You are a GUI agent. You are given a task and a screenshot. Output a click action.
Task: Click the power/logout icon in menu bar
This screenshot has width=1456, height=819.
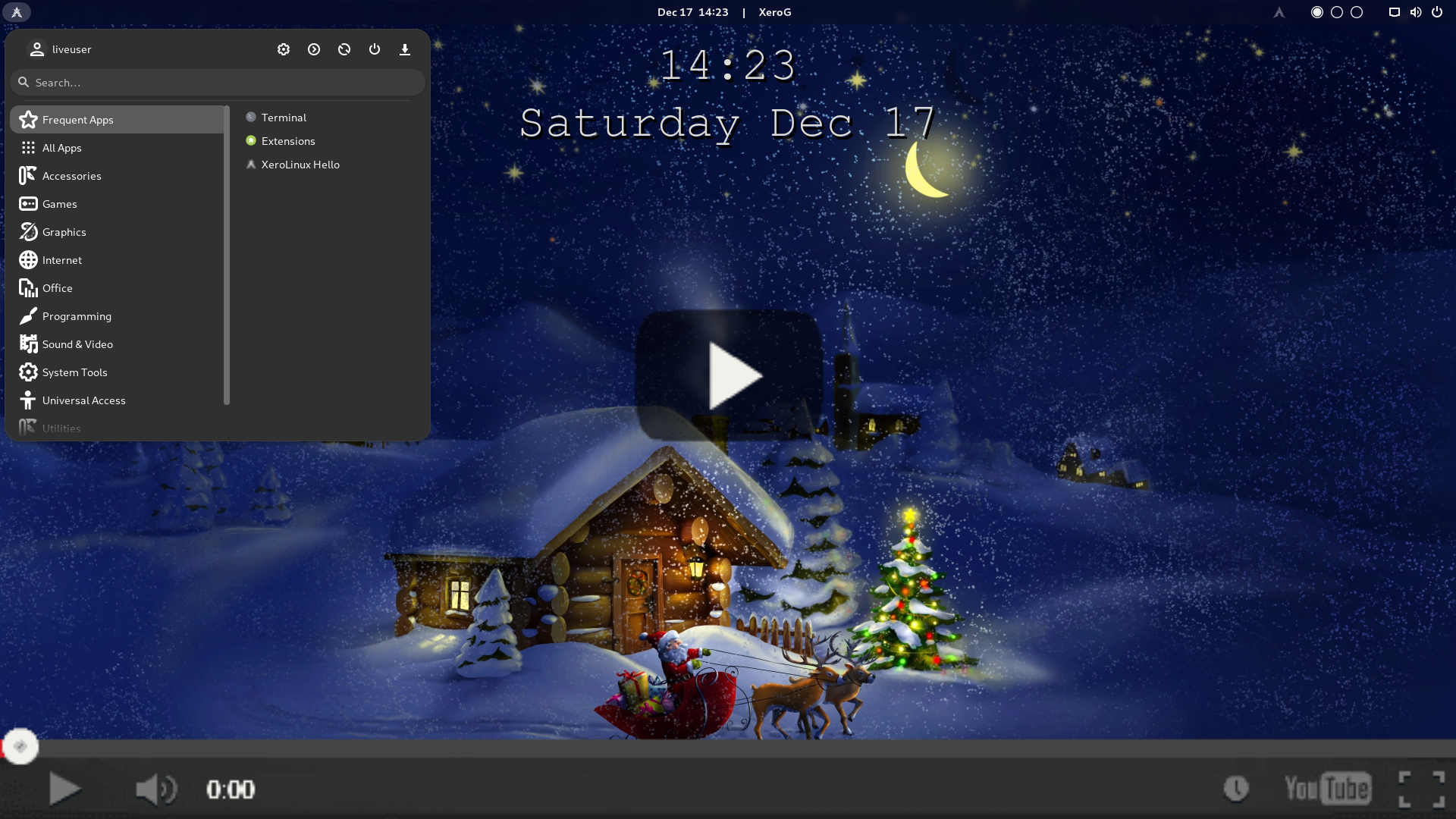point(374,49)
